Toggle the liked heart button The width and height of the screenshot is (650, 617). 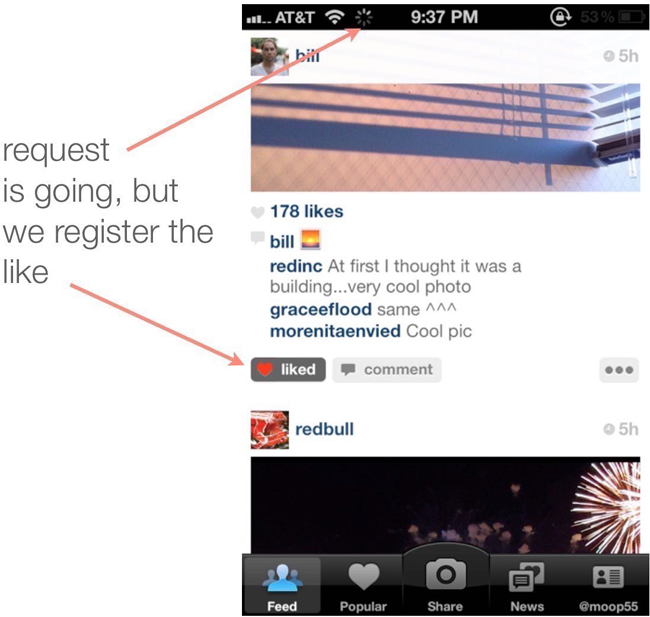coord(288,369)
